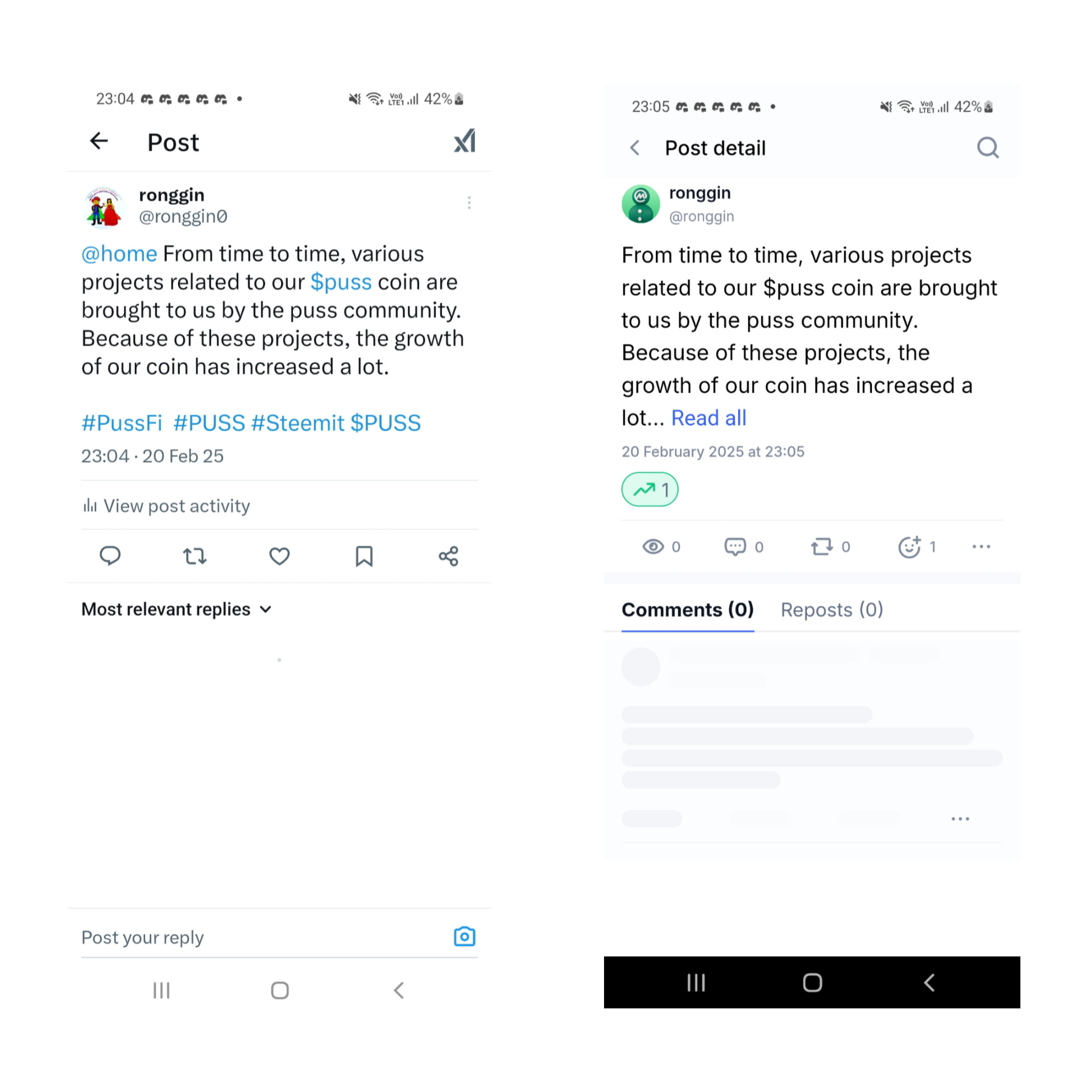Screen dimensions: 1092x1092
Task: Open the #Steemit hashtag link
Action: (x=297, y=423)
